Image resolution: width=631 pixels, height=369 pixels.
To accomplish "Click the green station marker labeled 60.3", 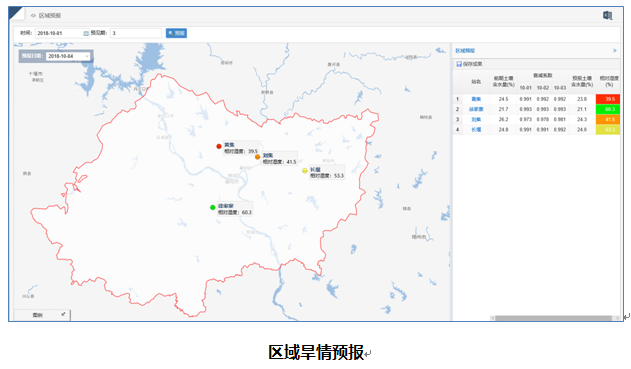I will (212, 207).
